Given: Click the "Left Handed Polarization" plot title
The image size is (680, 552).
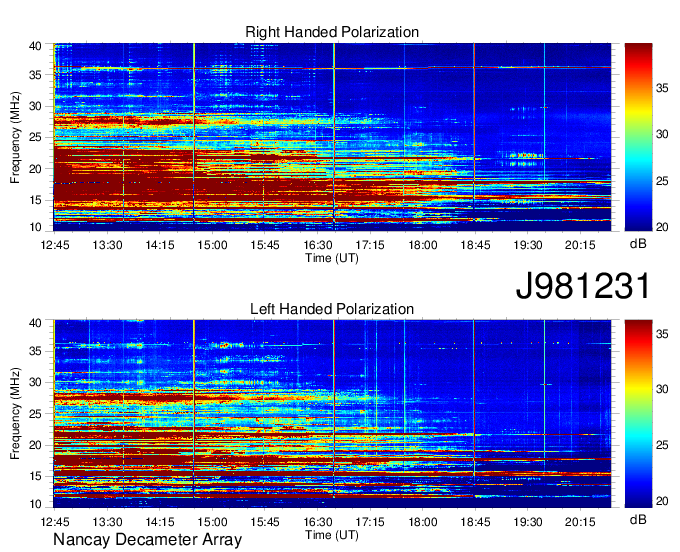Looking at the screenshot, I should coord(332,309).
